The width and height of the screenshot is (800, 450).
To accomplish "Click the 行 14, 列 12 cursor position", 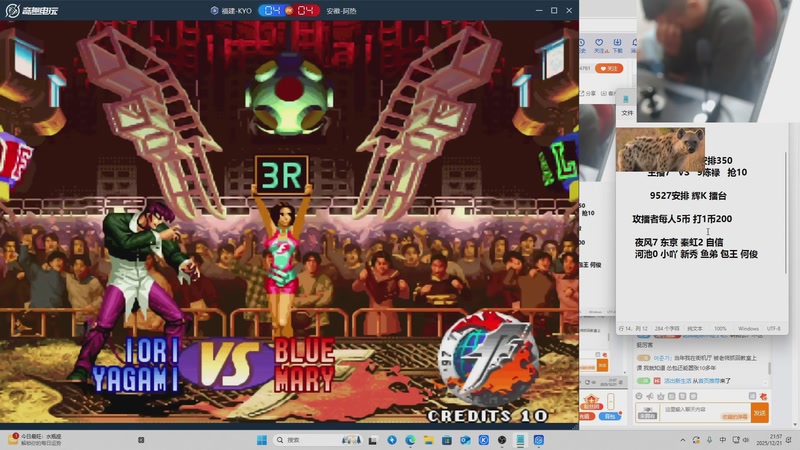I will click(633, 329).
